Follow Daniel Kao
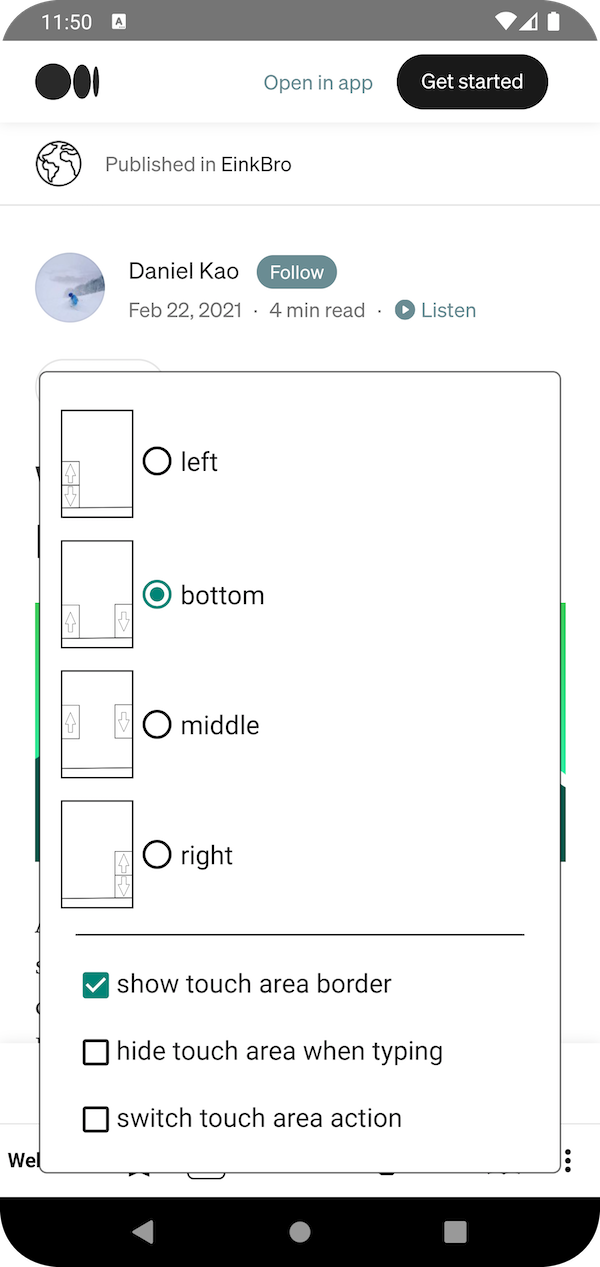Viewport: 600px width, 1267px height. pyautogui.click(x=297, y=272)
